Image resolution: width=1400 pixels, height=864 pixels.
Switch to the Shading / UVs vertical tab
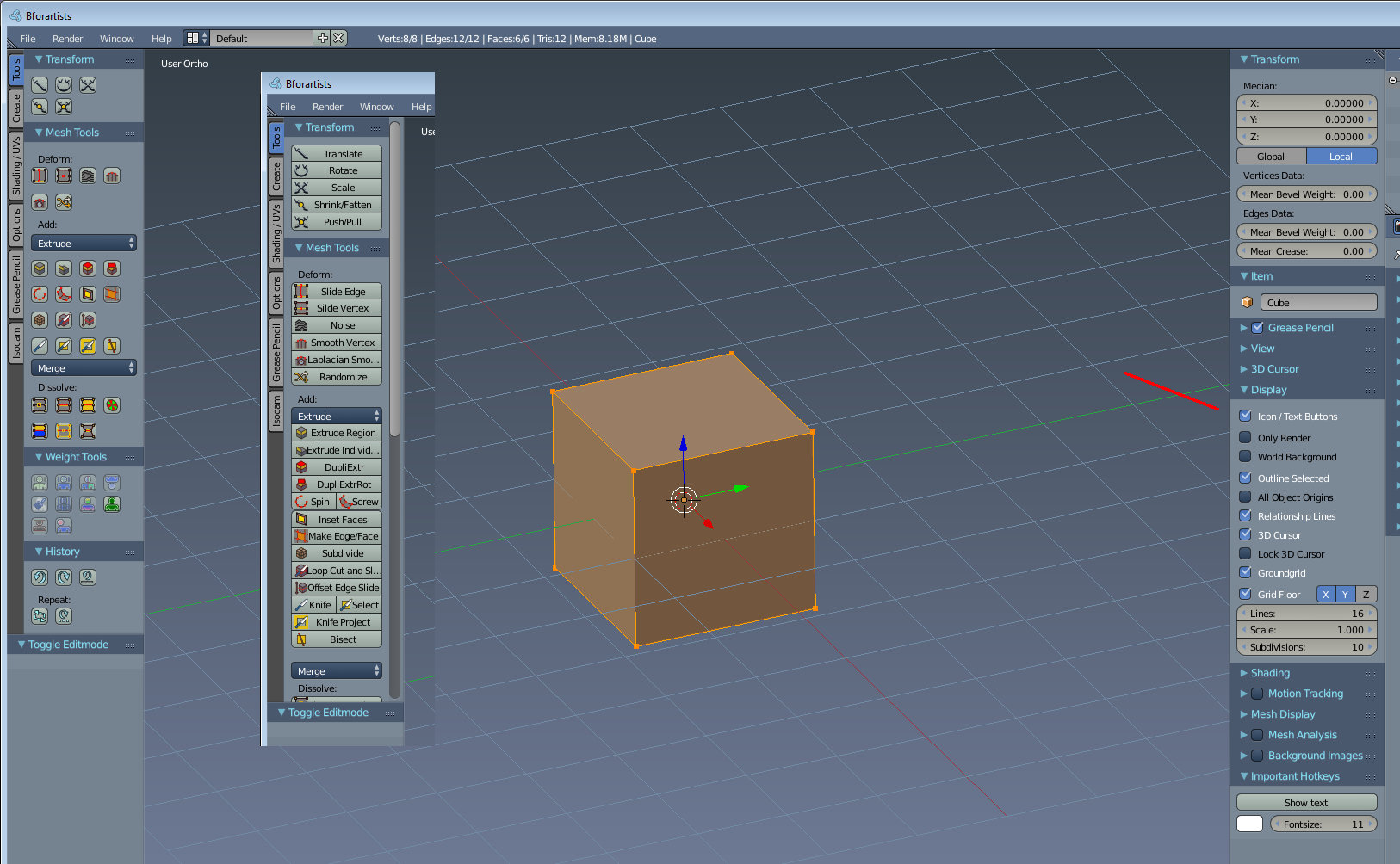point(16,166)
